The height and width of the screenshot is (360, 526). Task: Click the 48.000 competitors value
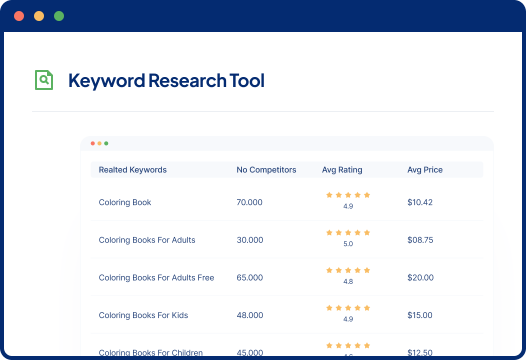click(250, 315)
